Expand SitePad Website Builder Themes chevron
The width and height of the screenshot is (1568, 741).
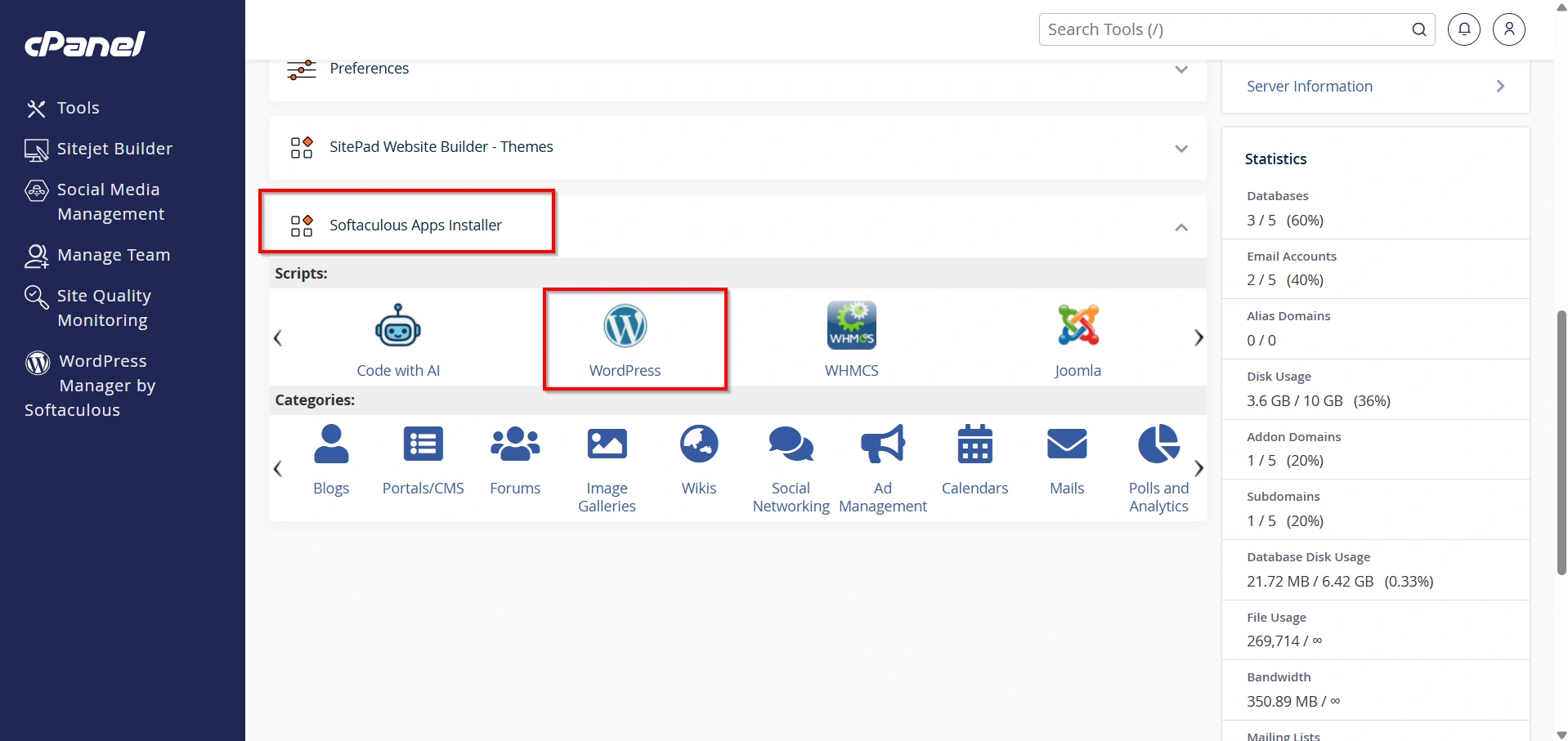(x=1181, y=149)
